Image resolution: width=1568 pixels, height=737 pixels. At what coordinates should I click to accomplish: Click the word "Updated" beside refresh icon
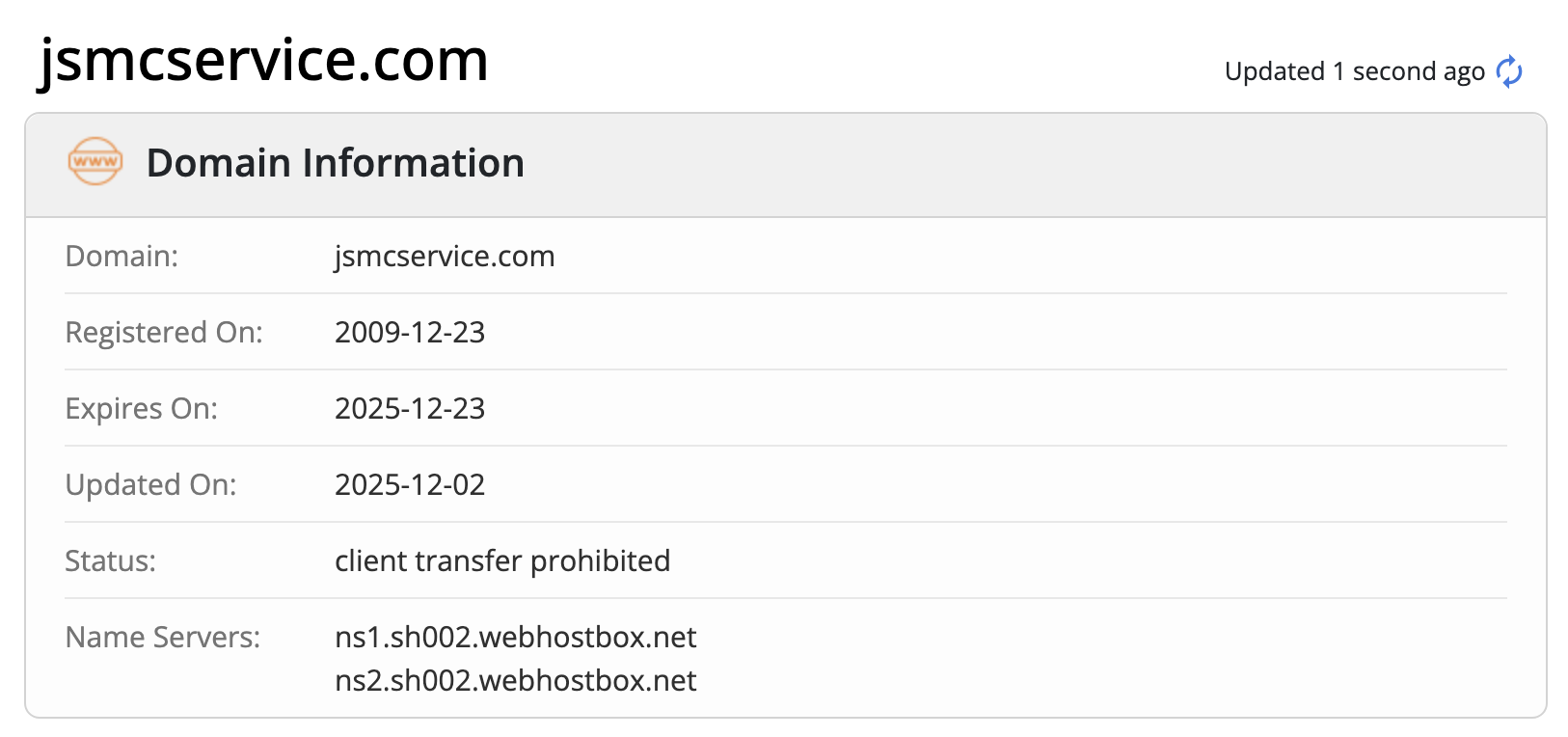(1274, 71)
